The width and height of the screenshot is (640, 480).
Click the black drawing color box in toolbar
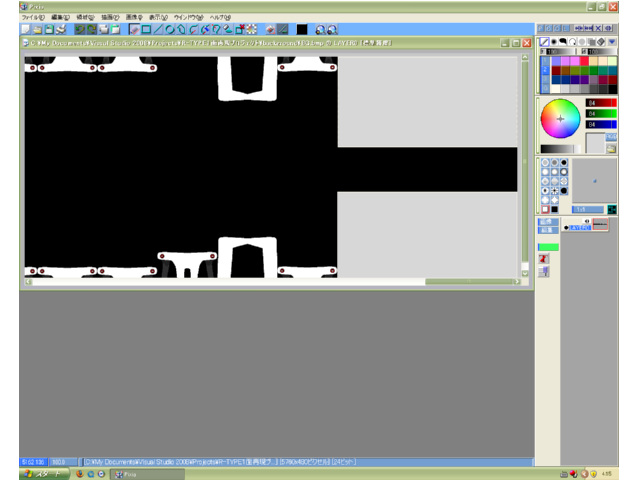(302, 29)
